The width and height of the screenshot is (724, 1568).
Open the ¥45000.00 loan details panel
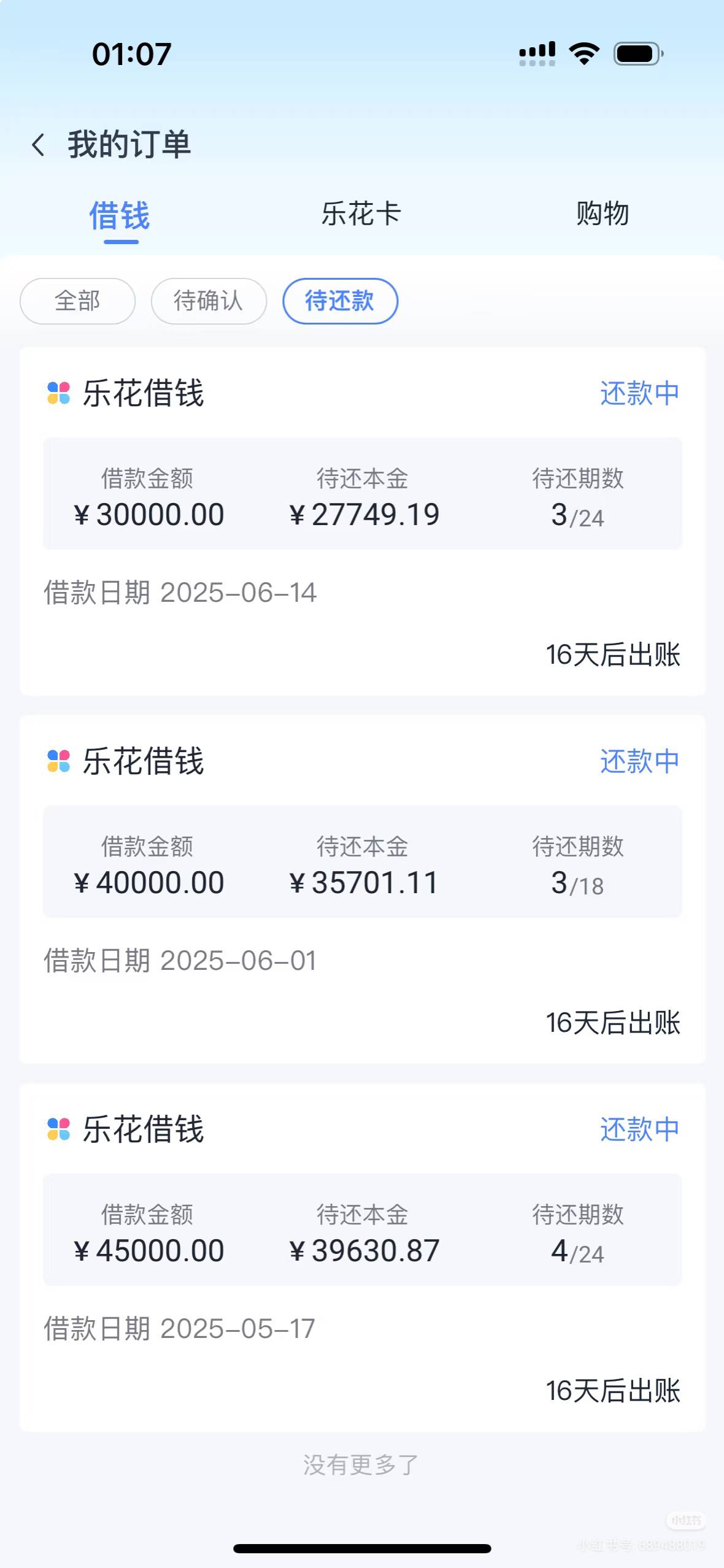[362, 1230]
